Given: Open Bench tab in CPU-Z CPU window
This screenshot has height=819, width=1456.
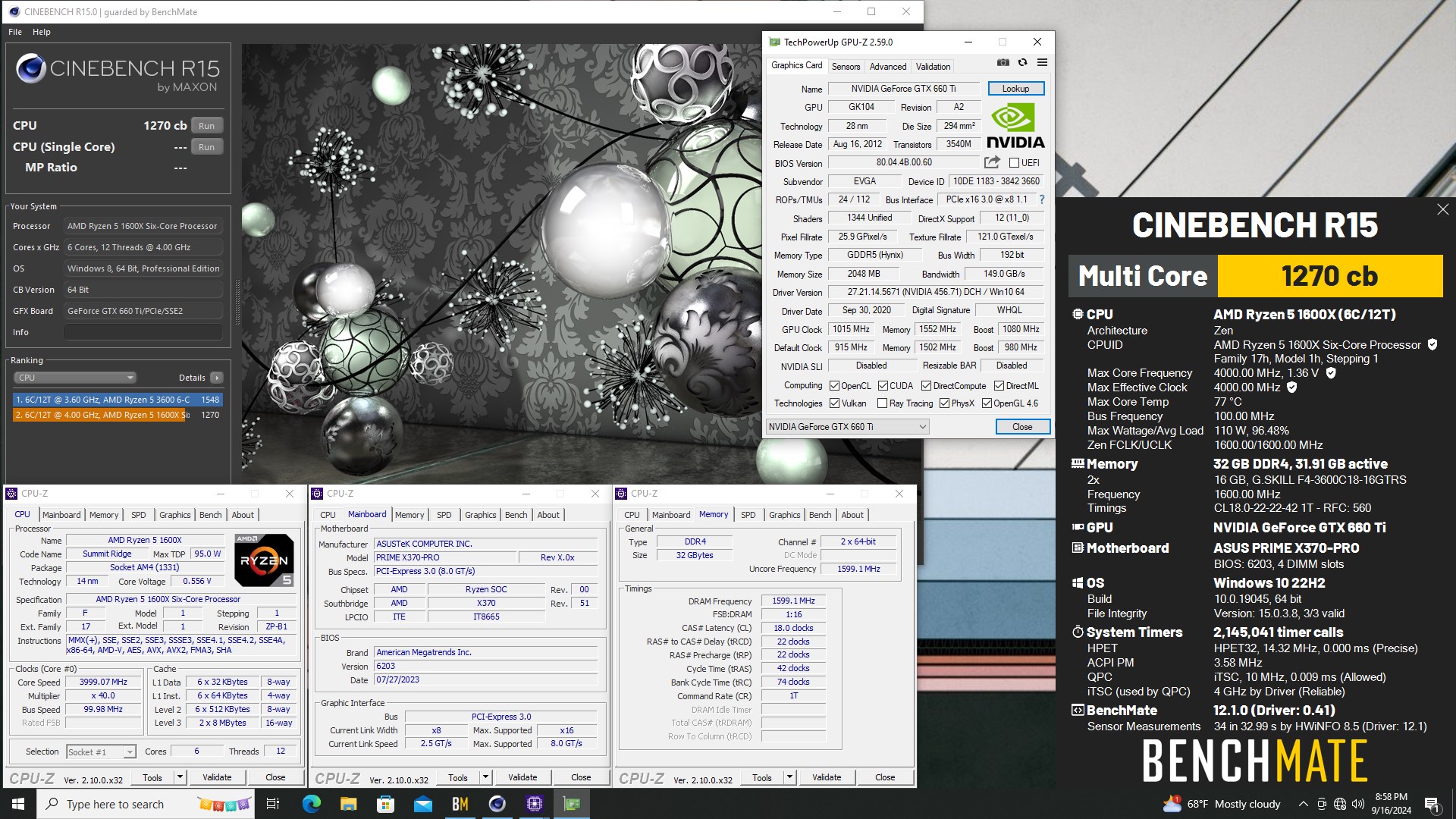Looking at the screenshot, I should pyautogui.click(x=210, y=515).
